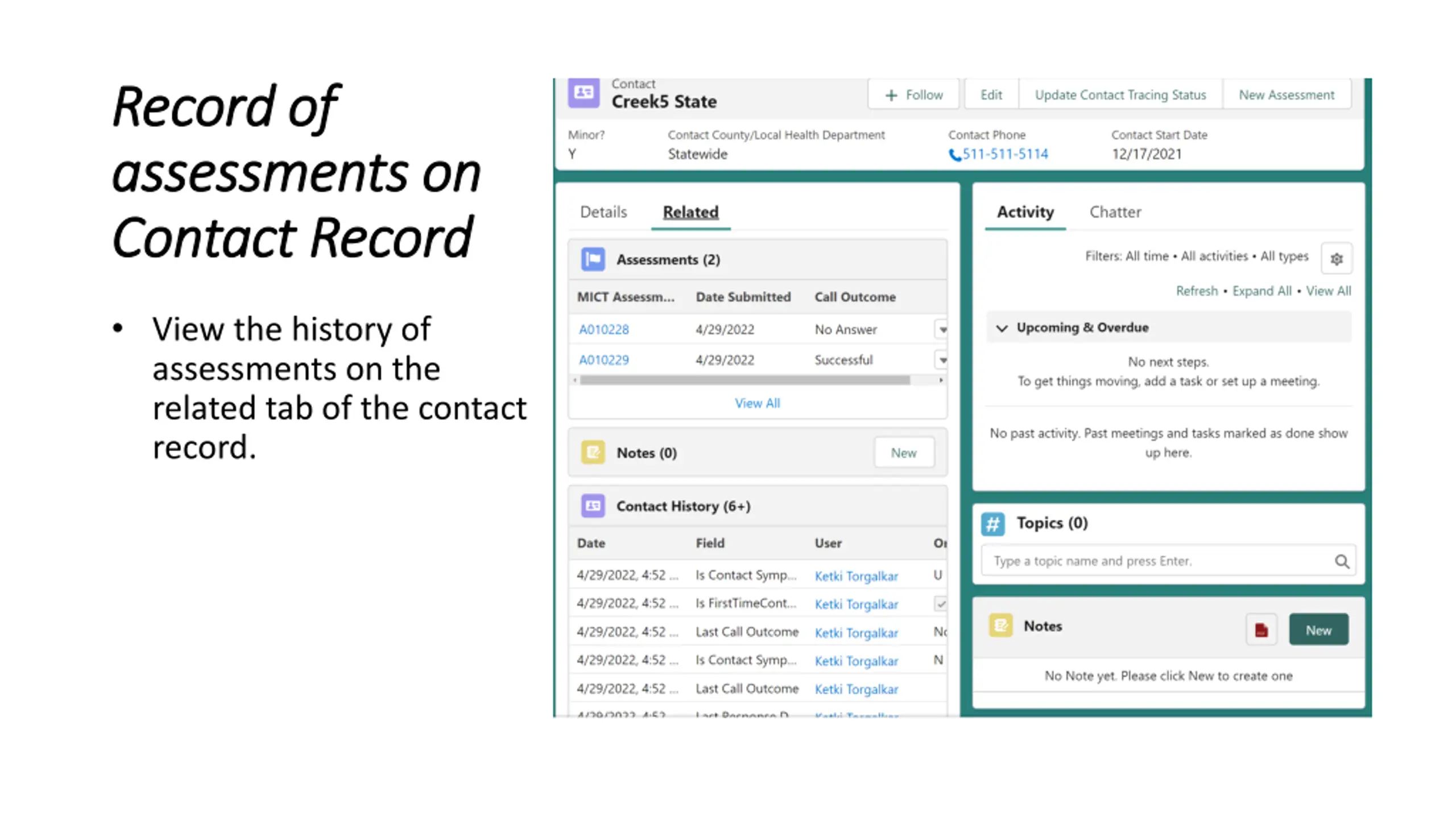
Task: Click the assessments horizontal scrollbar
Action: [744, 380]
